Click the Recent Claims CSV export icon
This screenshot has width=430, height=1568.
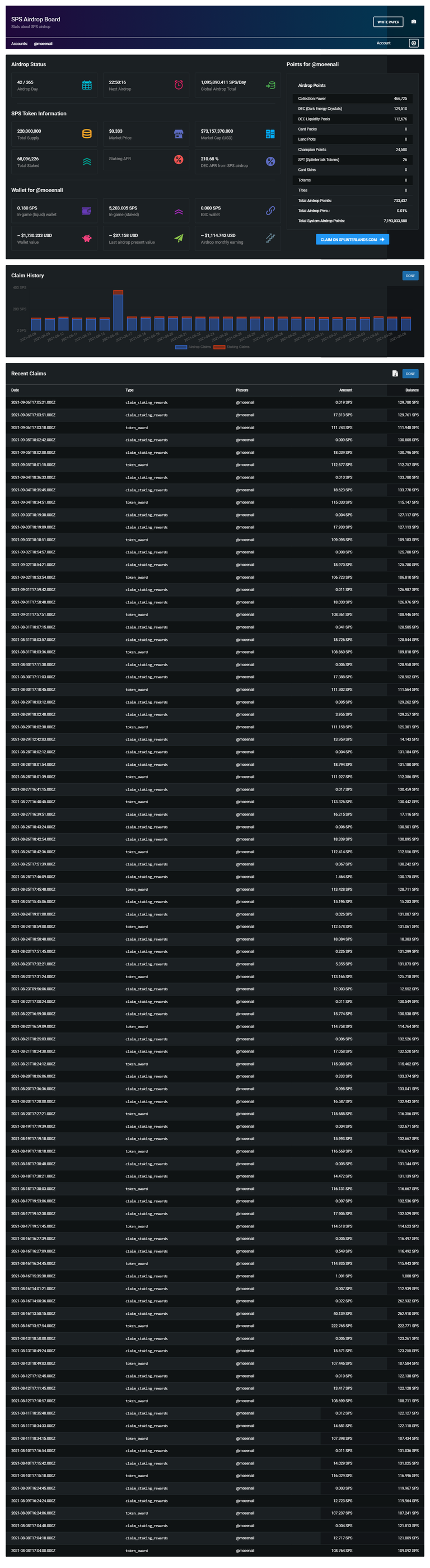click(x=395, y=374)
